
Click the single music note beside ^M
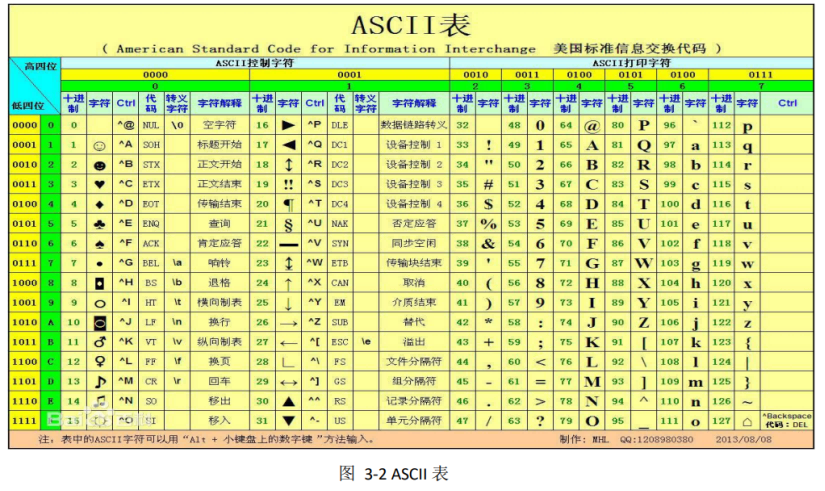pyautogui.click(x=100, y=382)
